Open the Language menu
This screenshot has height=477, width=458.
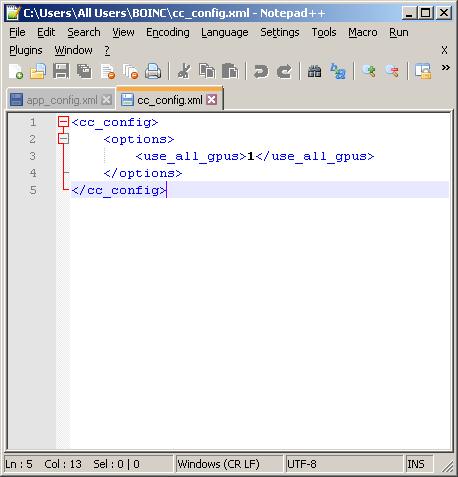point(225,32)
